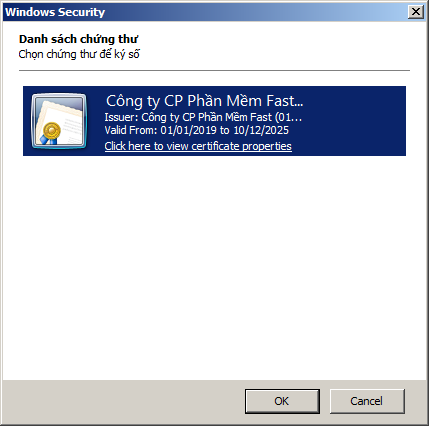The width and height of the screenshot is (429, 426).
Task: Open the view certificate properties link
Action: coord(198,146)
